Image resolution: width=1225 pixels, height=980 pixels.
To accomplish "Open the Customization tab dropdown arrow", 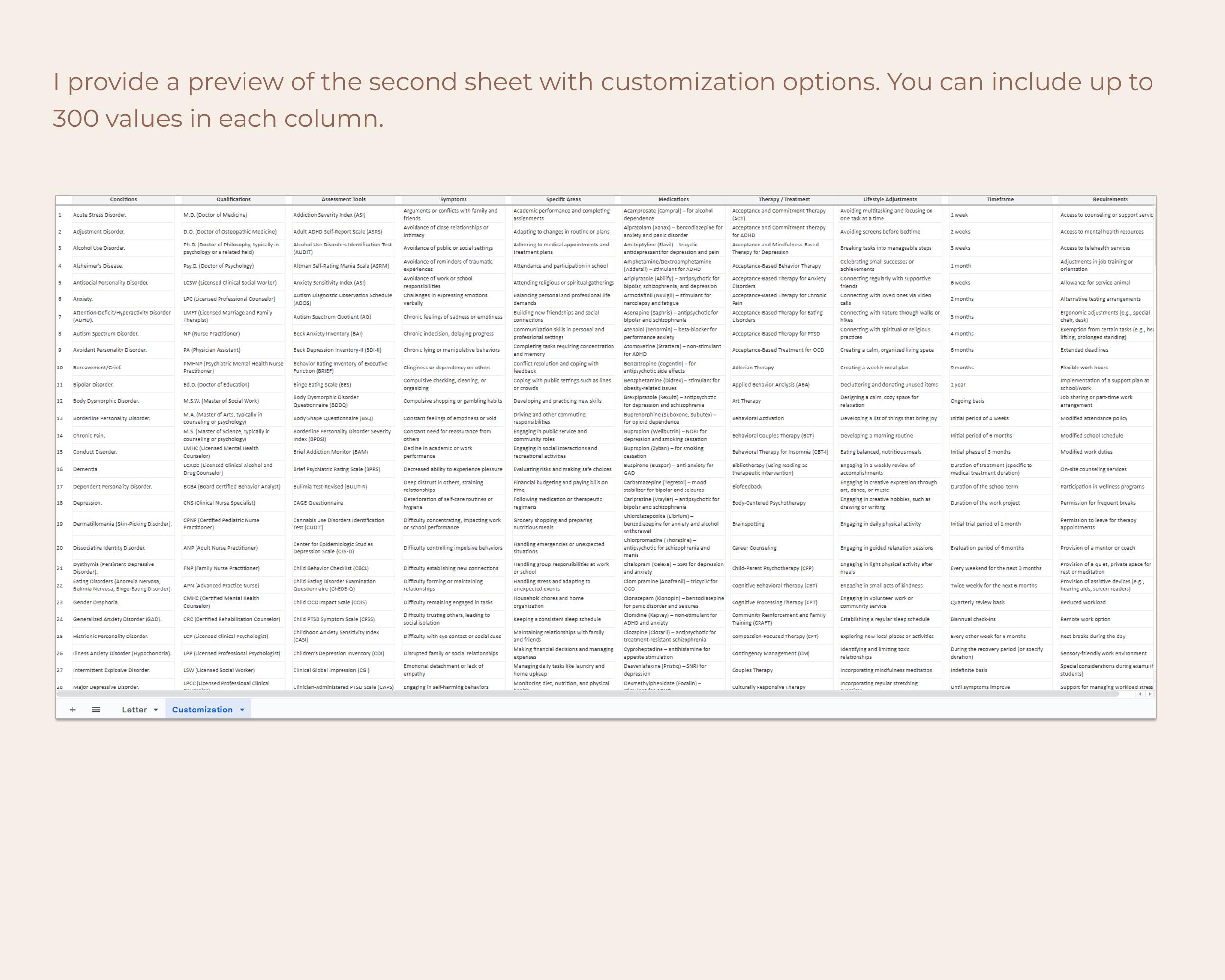I will 242,710.
